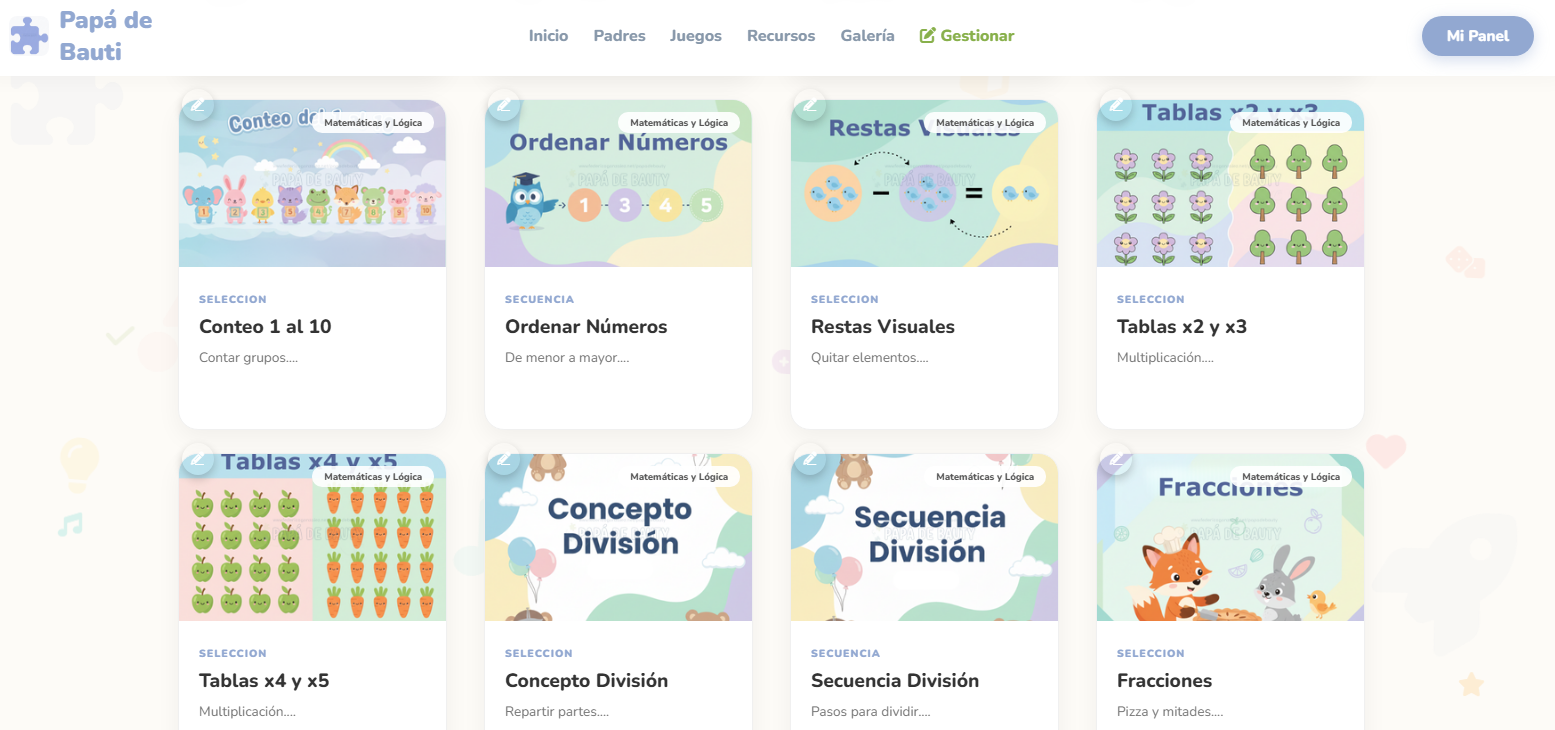Screen dimensions: 1555x730
Task: Click the "Ordenar Números" card title
Action: tap(586, 327)
